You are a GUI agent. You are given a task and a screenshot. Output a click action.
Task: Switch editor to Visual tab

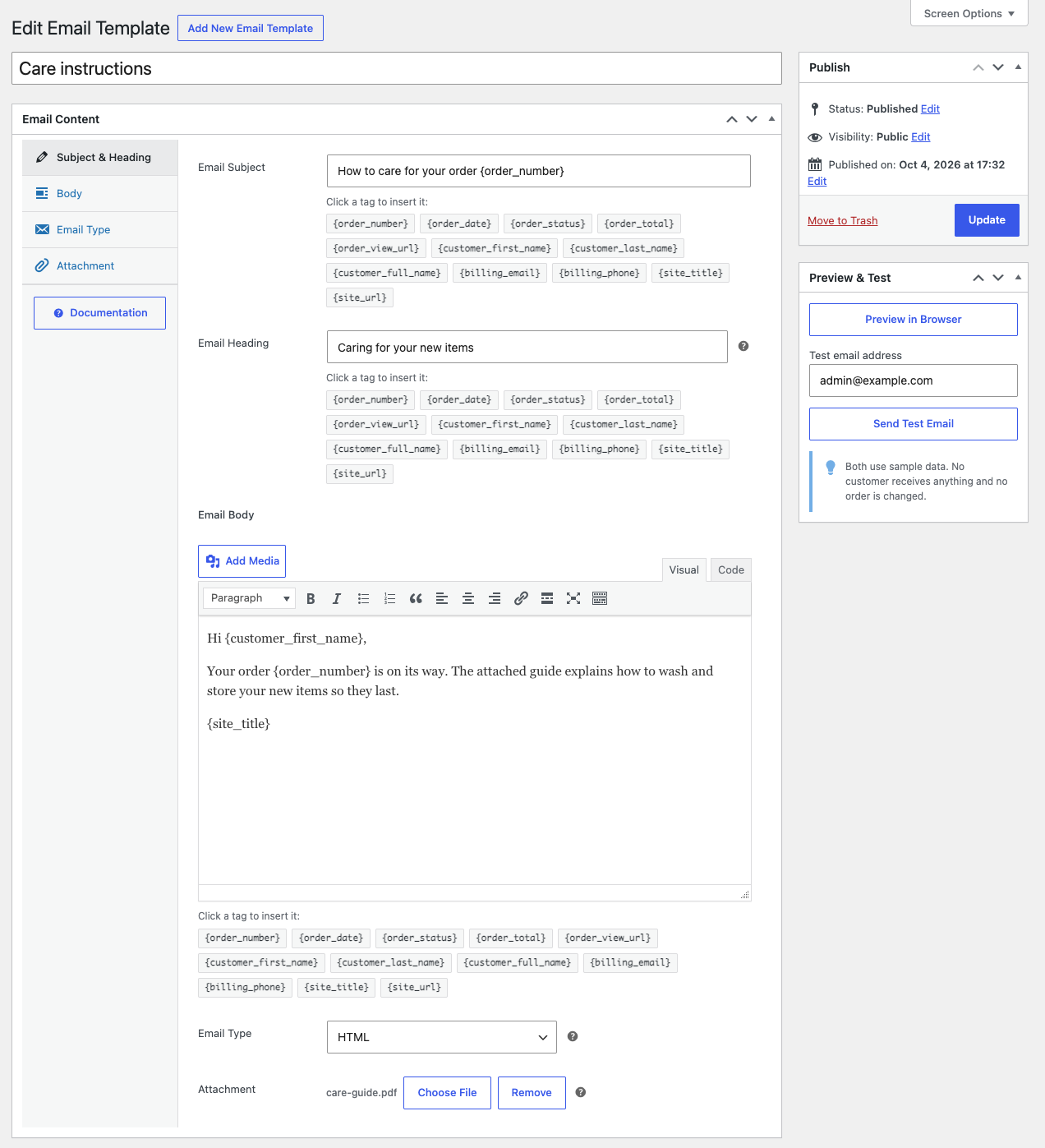click(684, 569)
